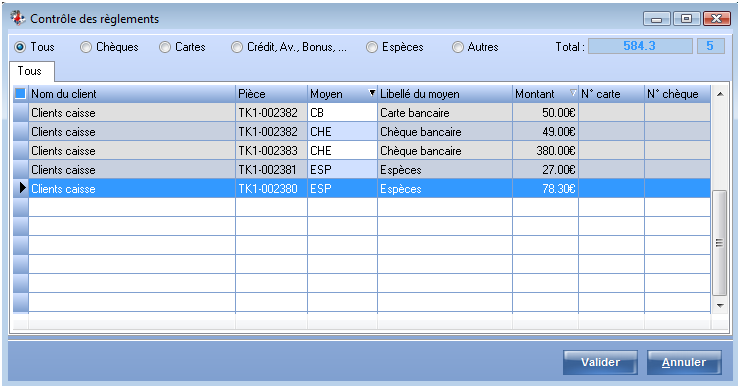
Task: Click the current row arrow indicator
Action: pyautogui.click(x=22, y=188)
